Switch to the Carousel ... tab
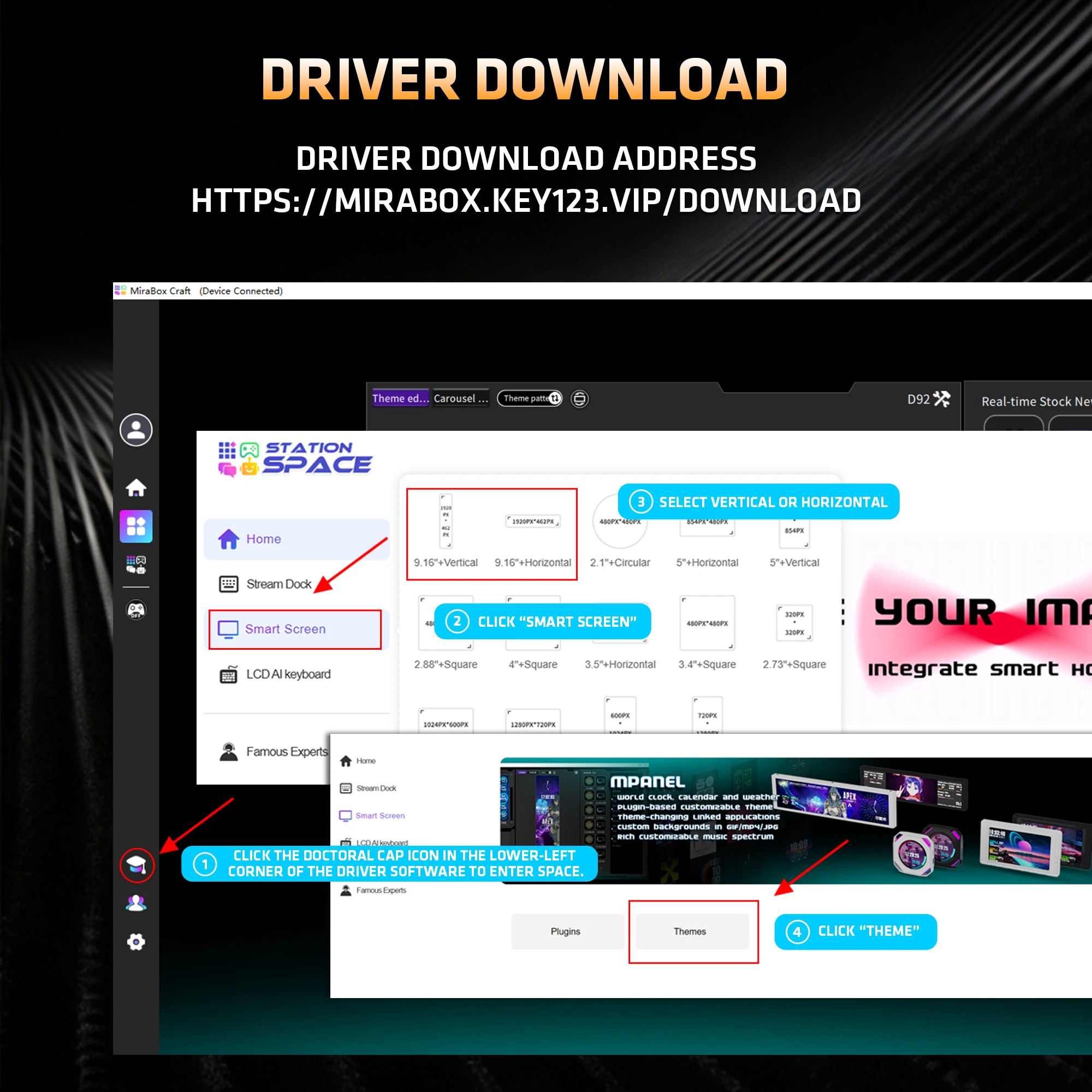 coord(461,399)
